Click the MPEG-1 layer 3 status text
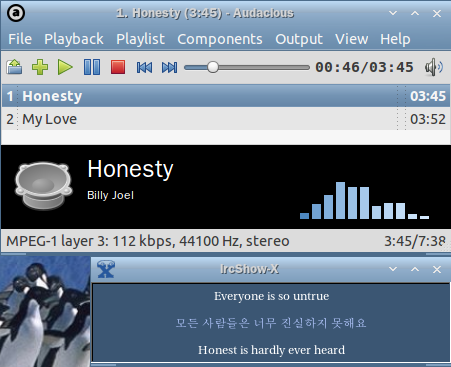The image size is (451, 367). pos(148,241)
